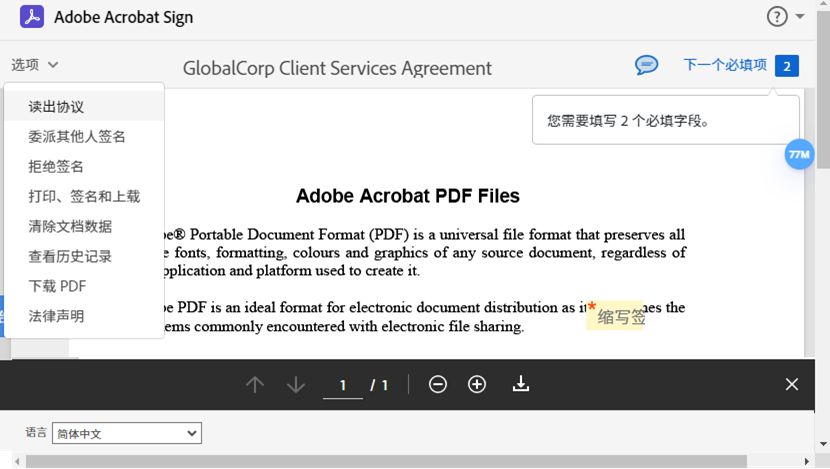Click the blue badge showing 2
Screen dimensions: 830x469
pyautogui.click(x=787, y=66)
